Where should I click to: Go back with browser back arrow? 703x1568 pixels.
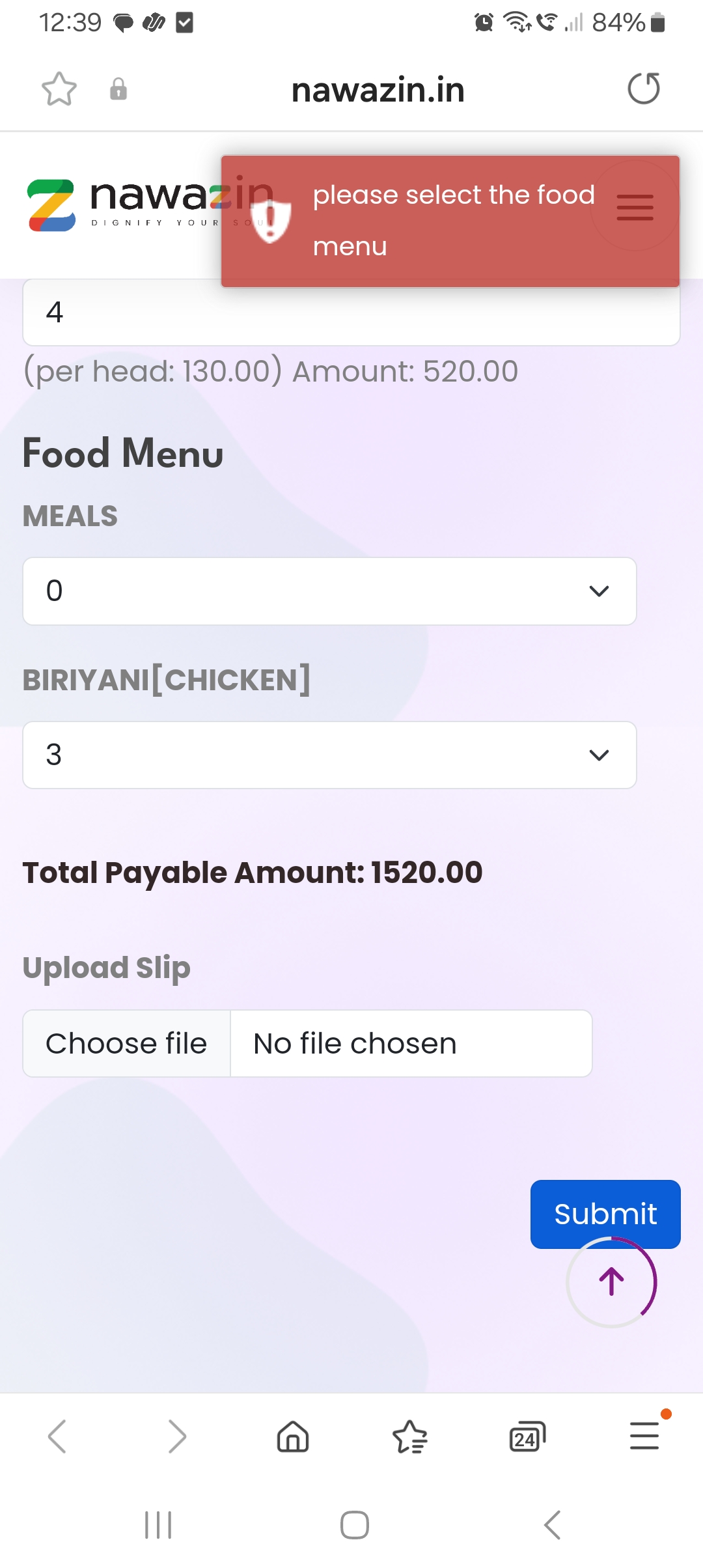[57, 1436]
